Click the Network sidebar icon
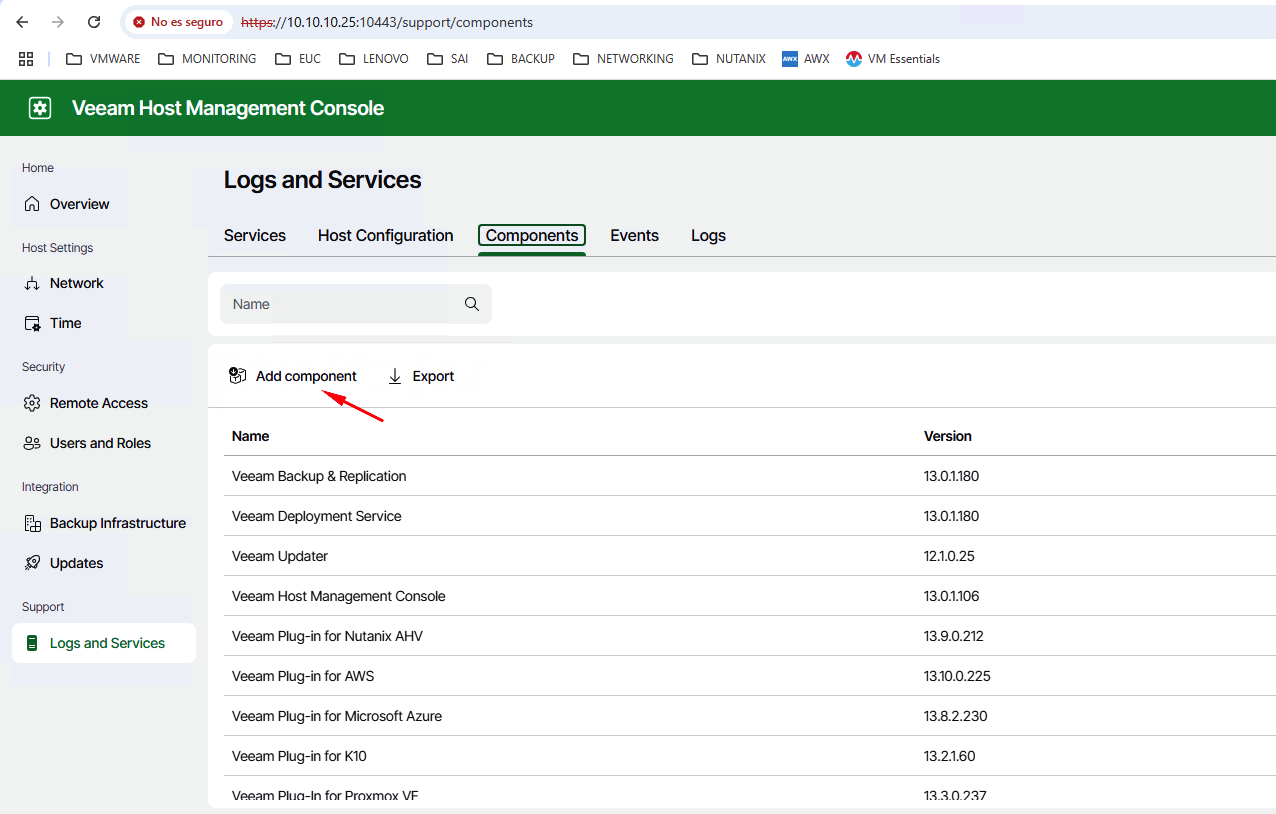 click(x=32, y=284)
